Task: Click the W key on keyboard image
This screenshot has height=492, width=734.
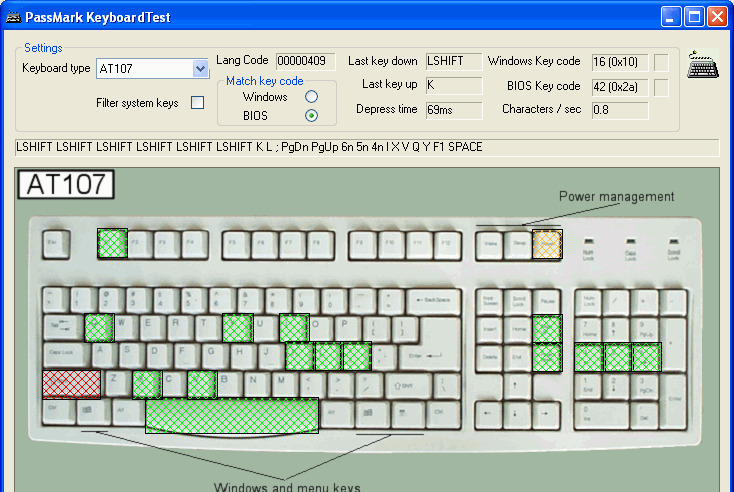Action: point(126,328)
